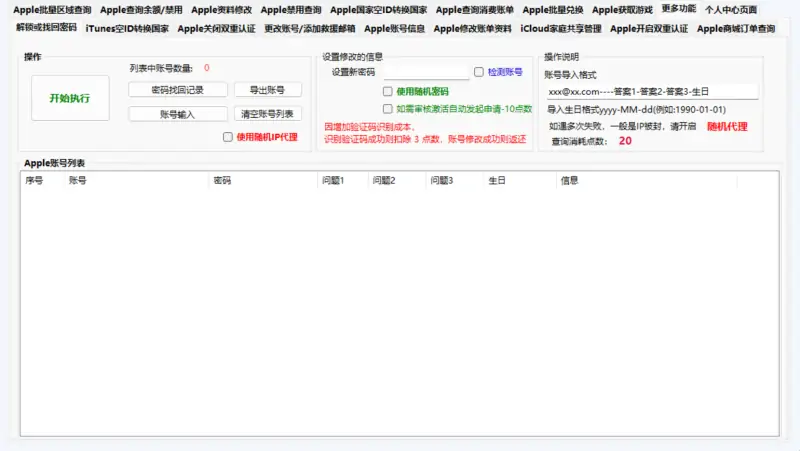The image size is (800, 451).
Task: Click the 设置新密码 input field
Action: click(426, 72)
